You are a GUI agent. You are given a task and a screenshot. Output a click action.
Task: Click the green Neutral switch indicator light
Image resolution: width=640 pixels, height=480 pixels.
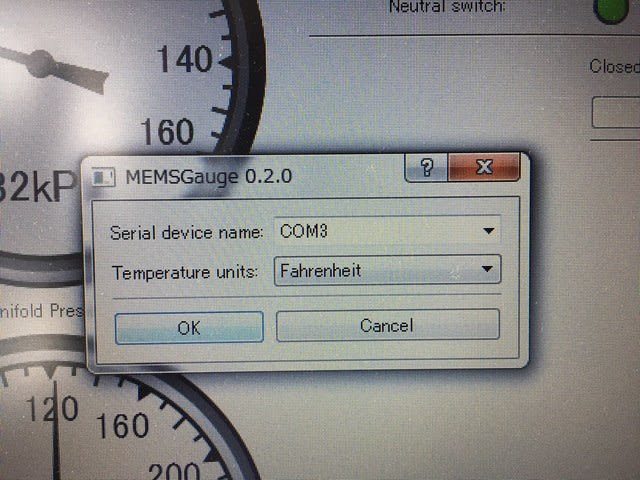point(611,10)
